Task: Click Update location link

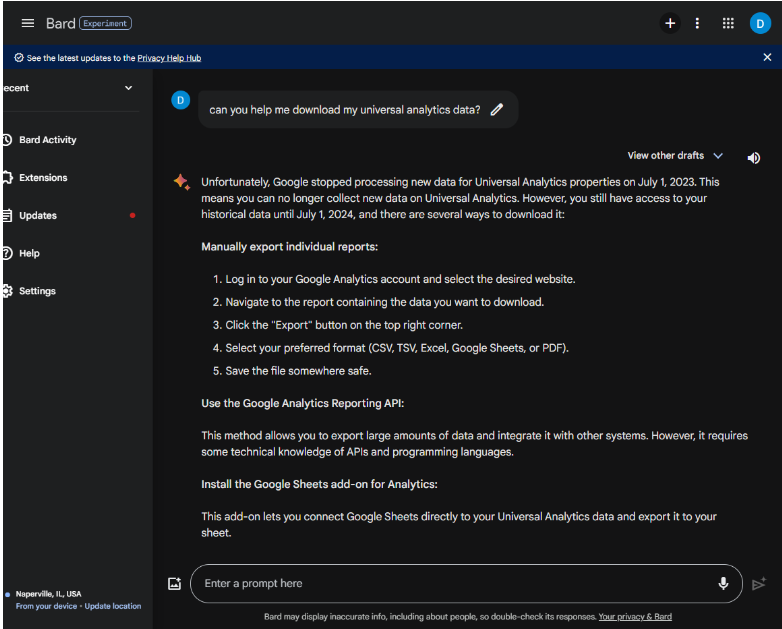Action: (x=113, y=606)
